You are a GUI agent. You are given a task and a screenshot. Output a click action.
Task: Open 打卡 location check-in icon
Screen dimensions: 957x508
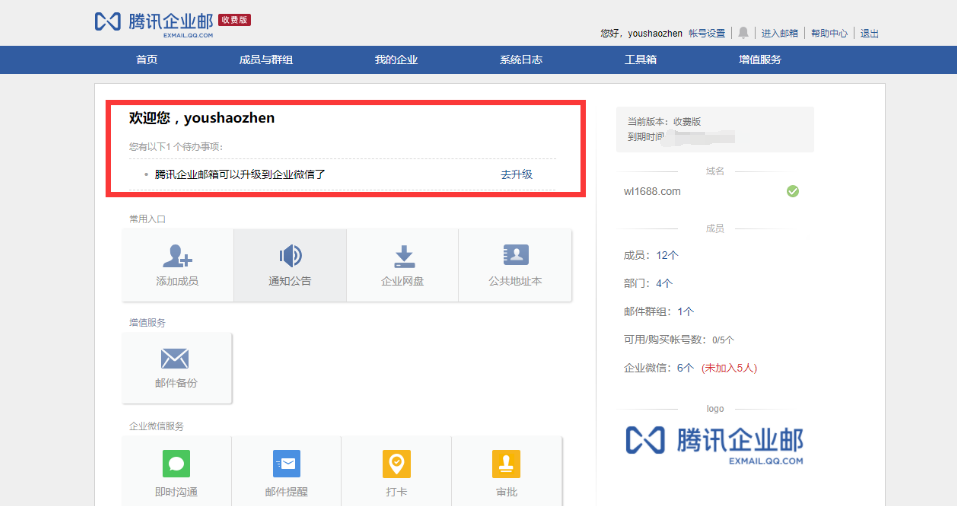396,464
